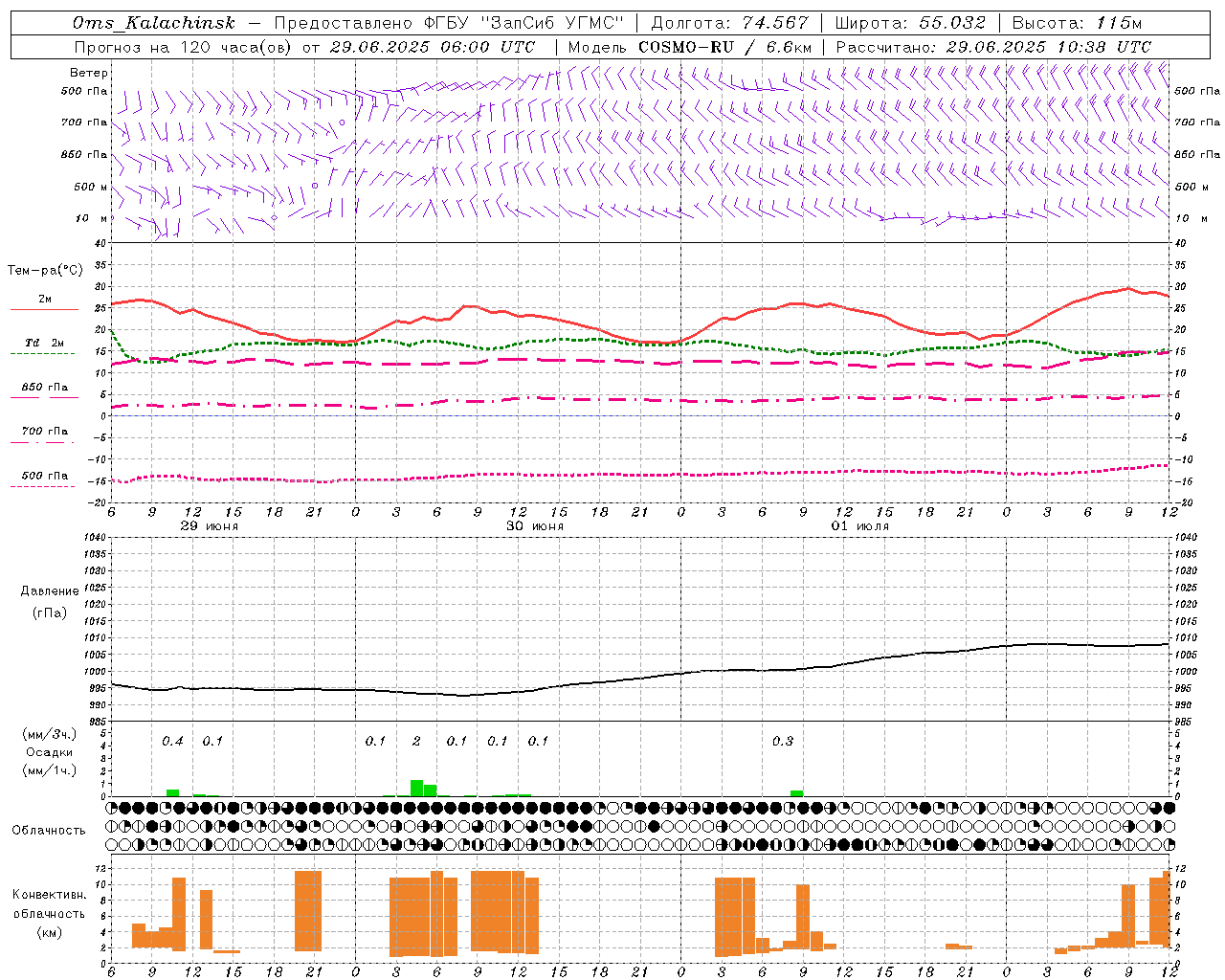The image size is (1225, 980).
Task: Click the 01 июля date label
Action: [x=859, y=526]
